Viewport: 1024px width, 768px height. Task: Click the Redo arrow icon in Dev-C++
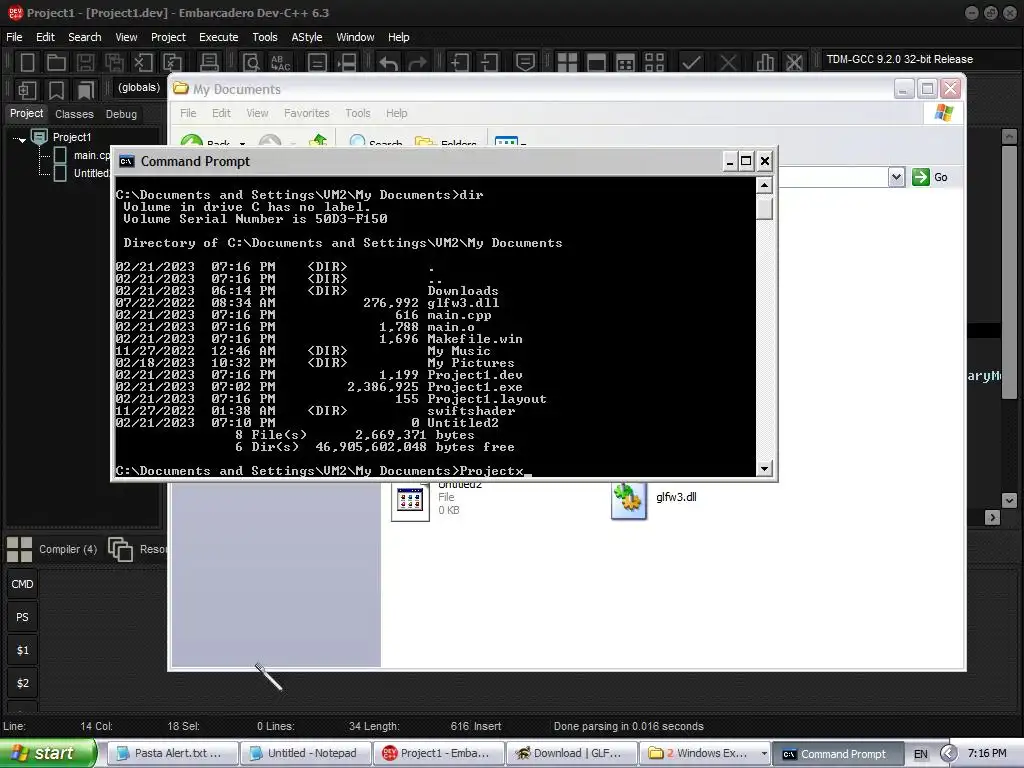(x=417, y=63)
